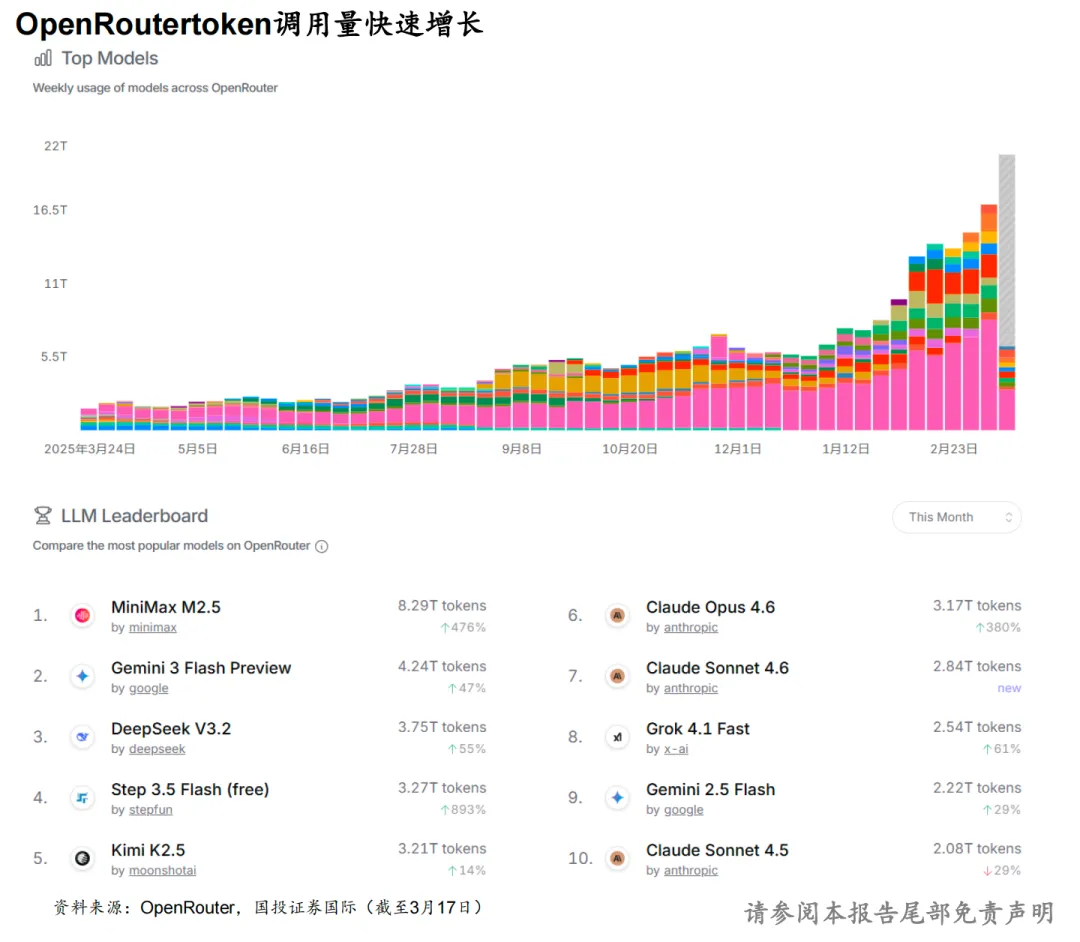Click the 12月1日 x-axis date label

coord(738,449)
